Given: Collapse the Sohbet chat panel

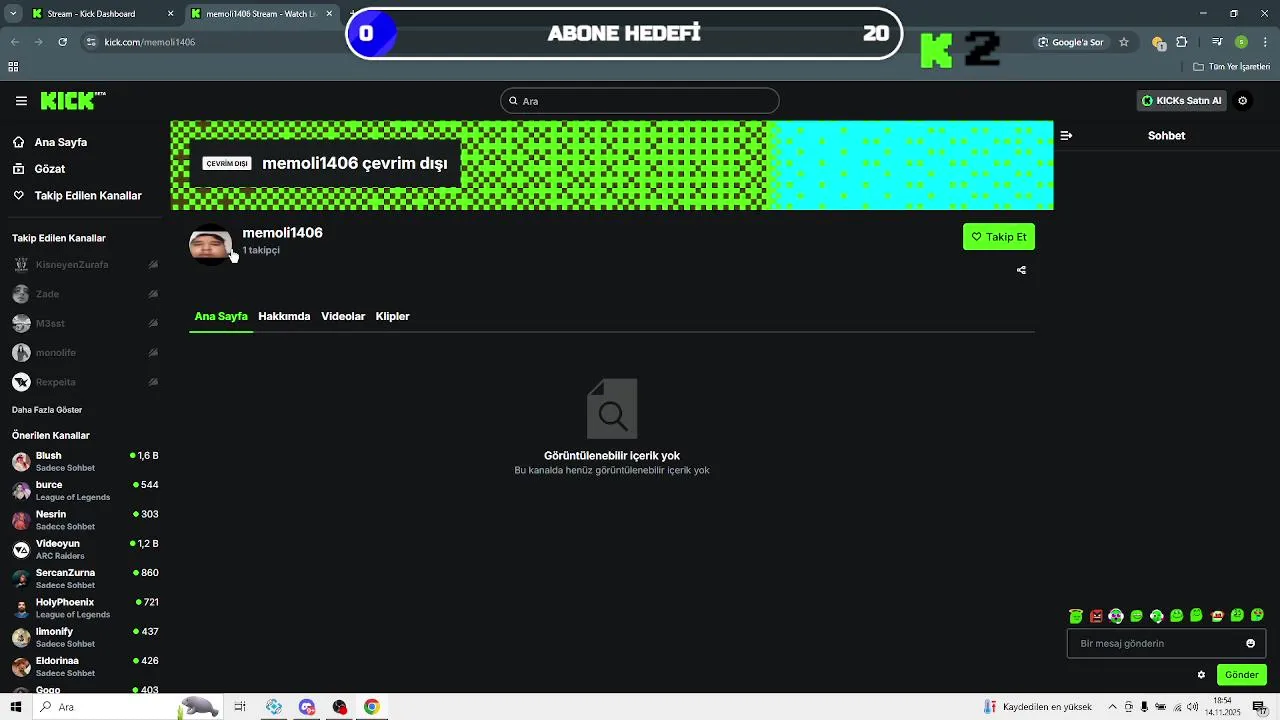Looking at the screenshot, I should coord(1066,135).
